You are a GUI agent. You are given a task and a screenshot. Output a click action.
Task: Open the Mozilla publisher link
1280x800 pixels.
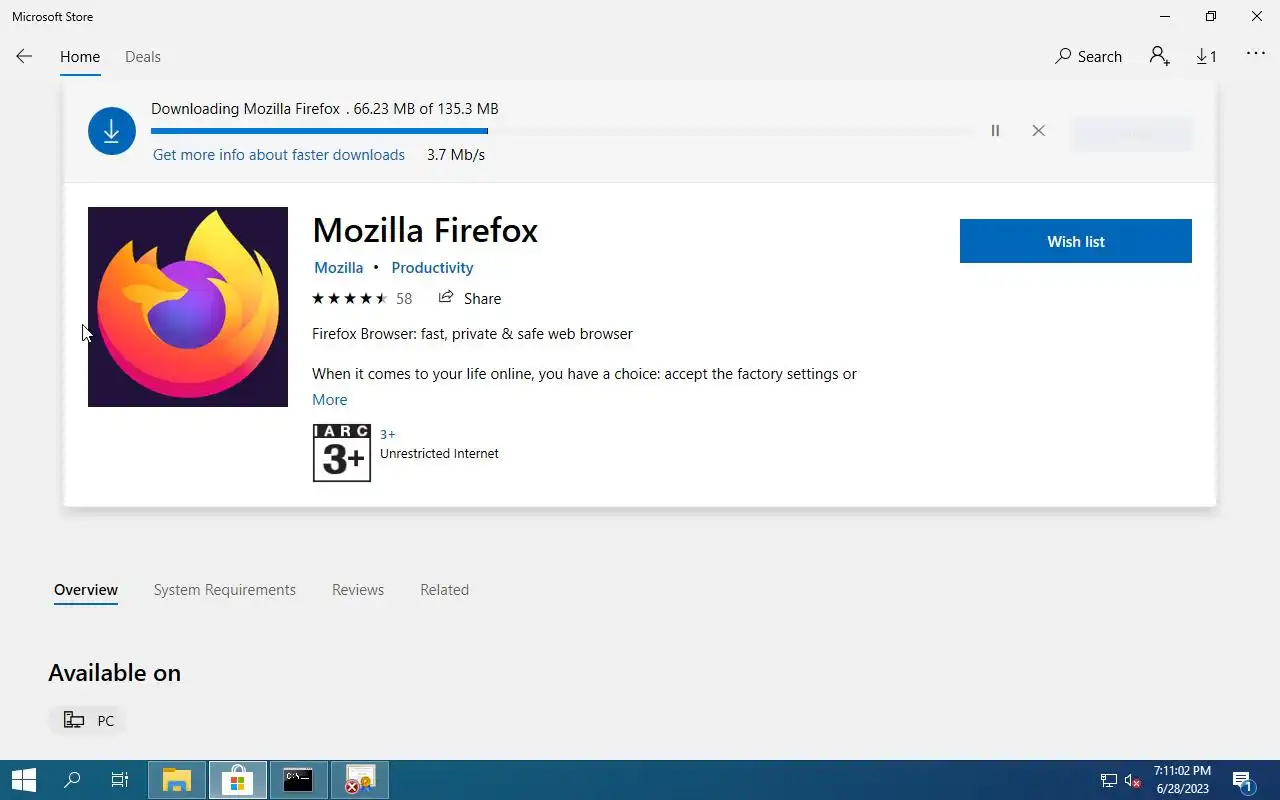(x=338, y=268)
